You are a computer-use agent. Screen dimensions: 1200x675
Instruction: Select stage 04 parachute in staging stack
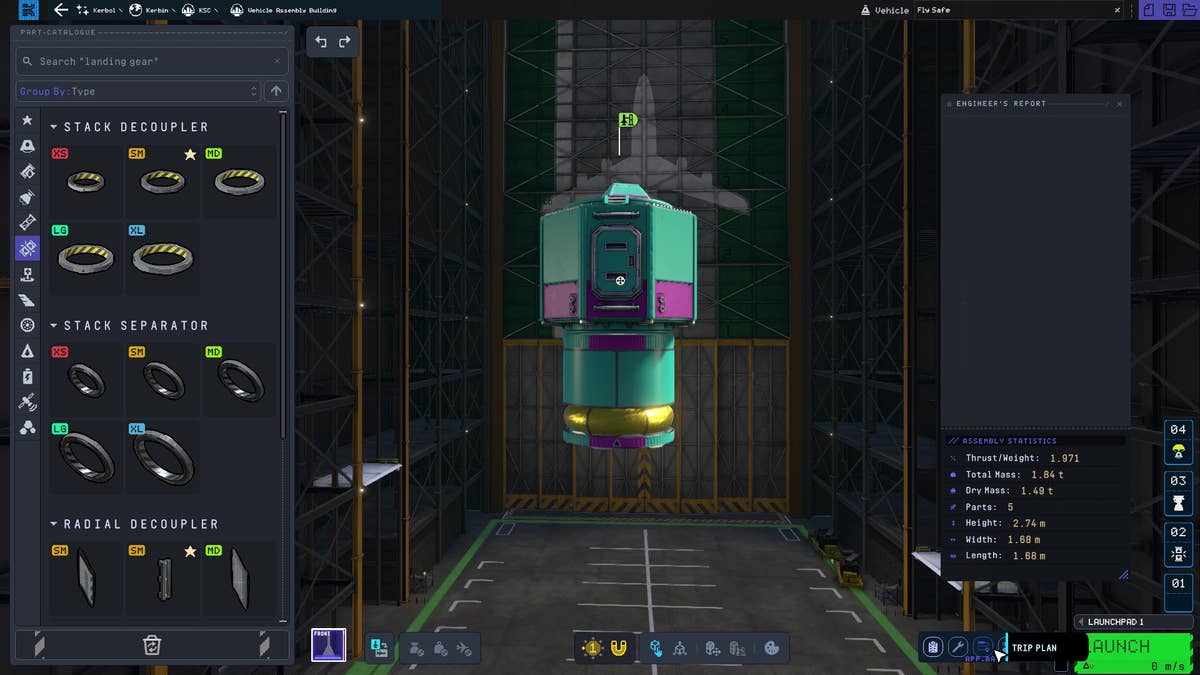pos(1178,442)
